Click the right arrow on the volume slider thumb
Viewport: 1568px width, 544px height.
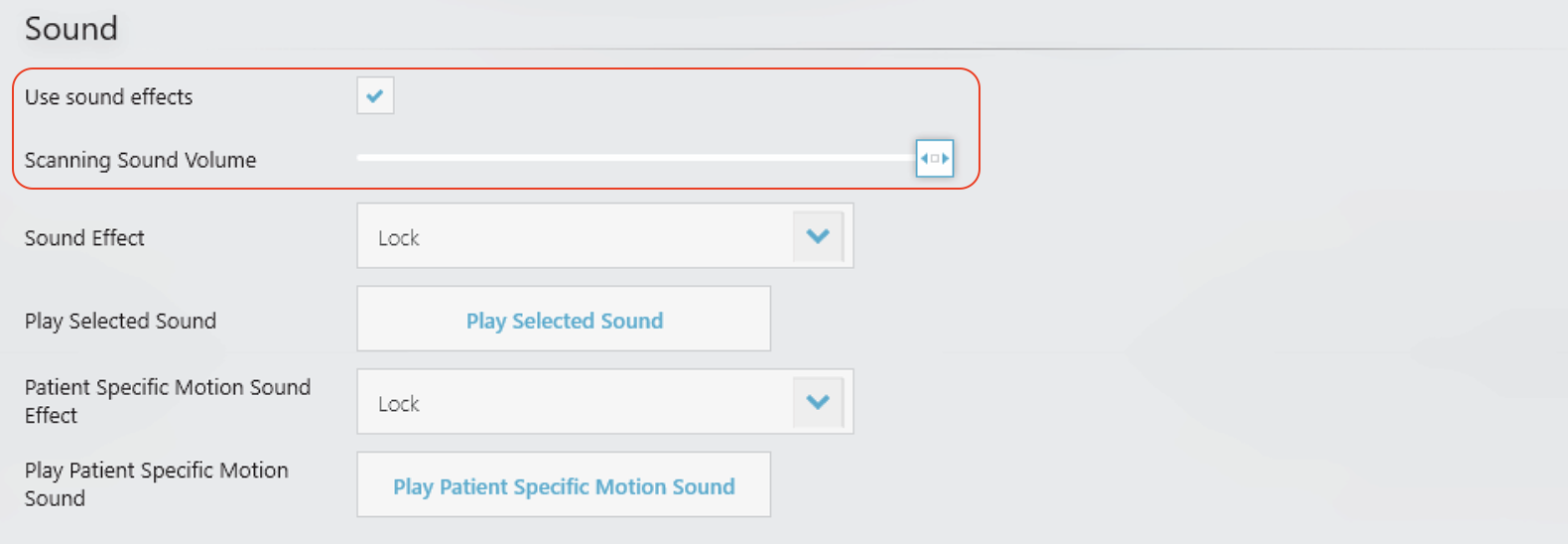click(946, 159)
